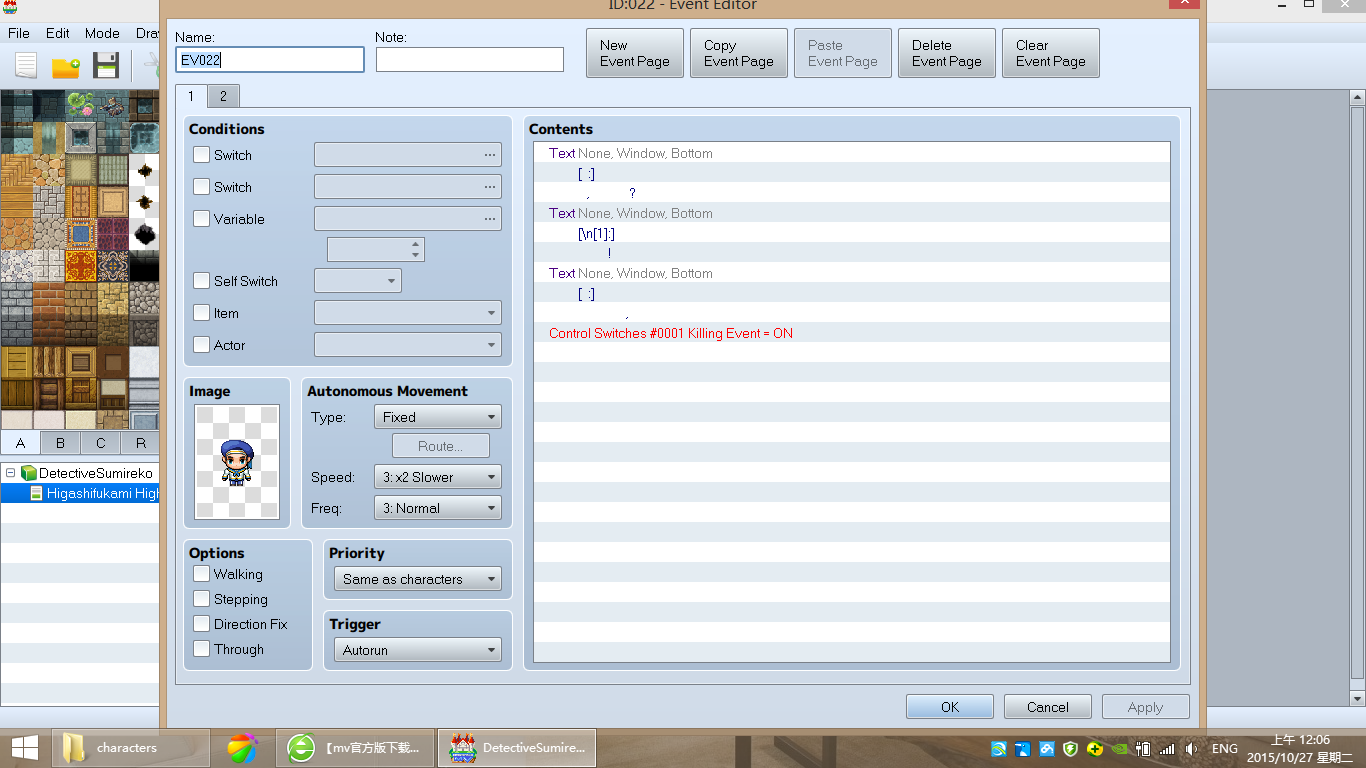Select tileset tab B
Viewport: 1366px width, 768px height.
point(60,443)
